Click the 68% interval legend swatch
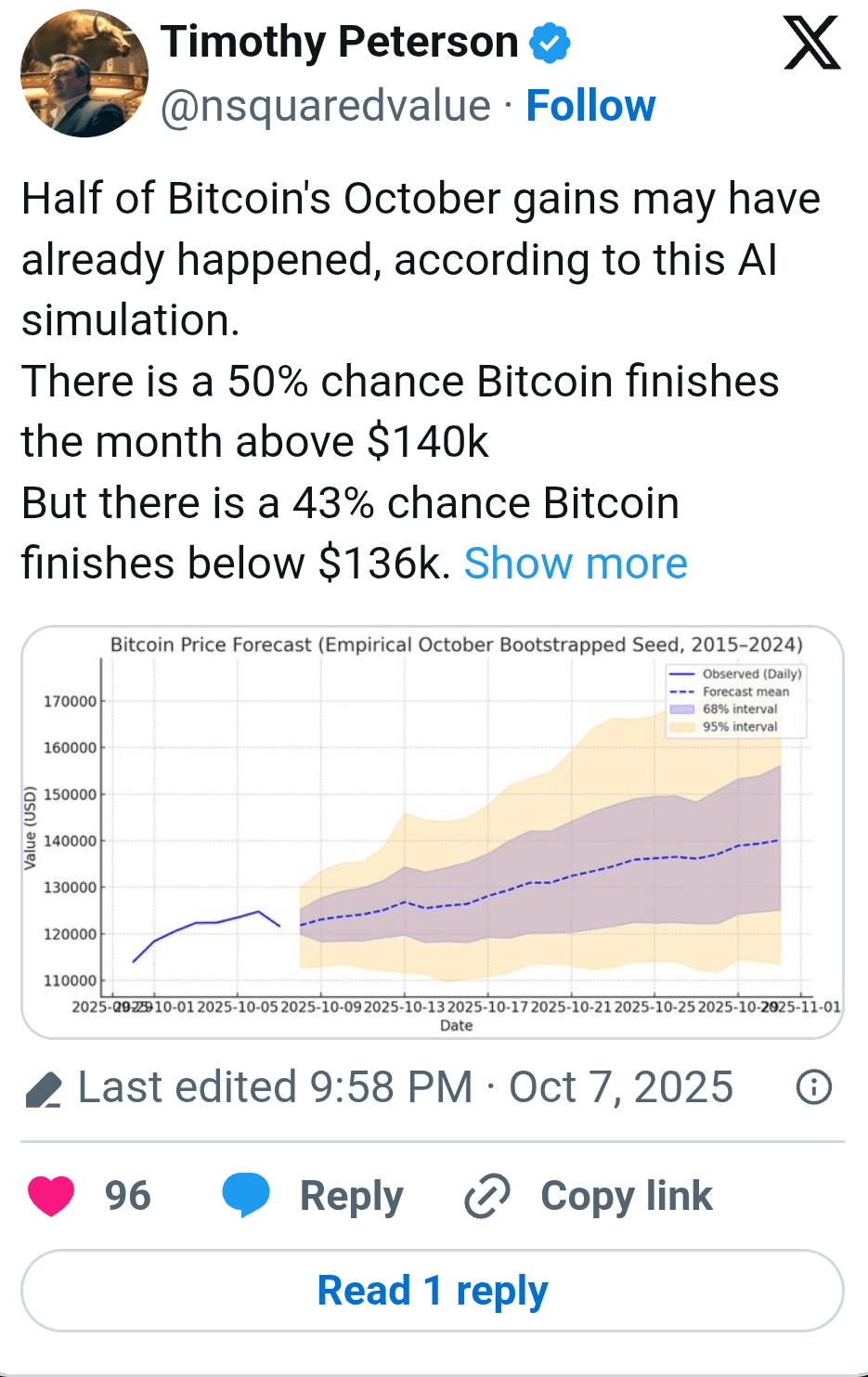This screenshot has width=868, height=1377. [x=682, y=709]
